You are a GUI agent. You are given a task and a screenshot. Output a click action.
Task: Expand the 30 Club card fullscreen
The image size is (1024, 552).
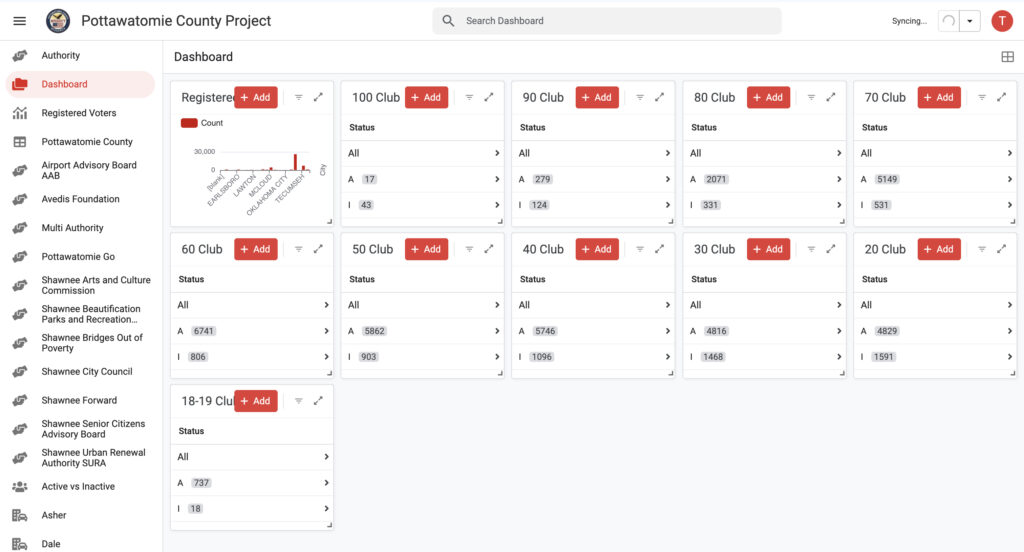pyautogui.click(x=830, y=249)
